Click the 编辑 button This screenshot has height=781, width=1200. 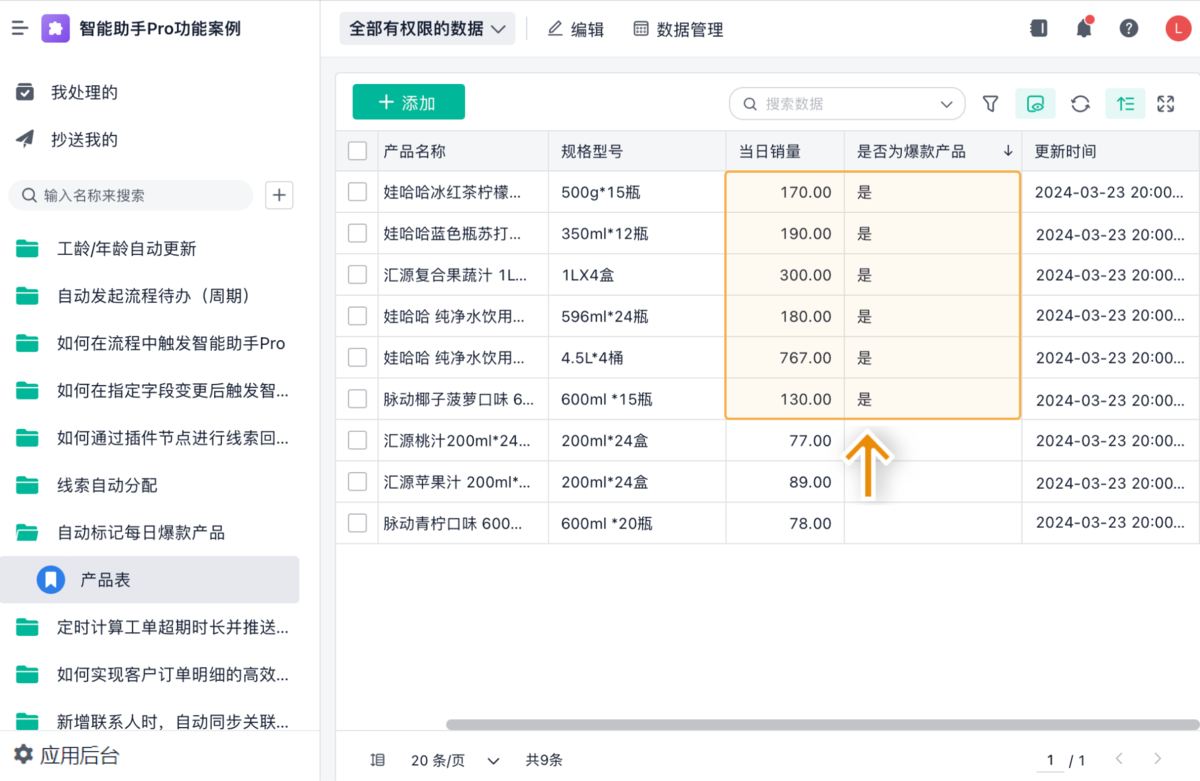576,30
